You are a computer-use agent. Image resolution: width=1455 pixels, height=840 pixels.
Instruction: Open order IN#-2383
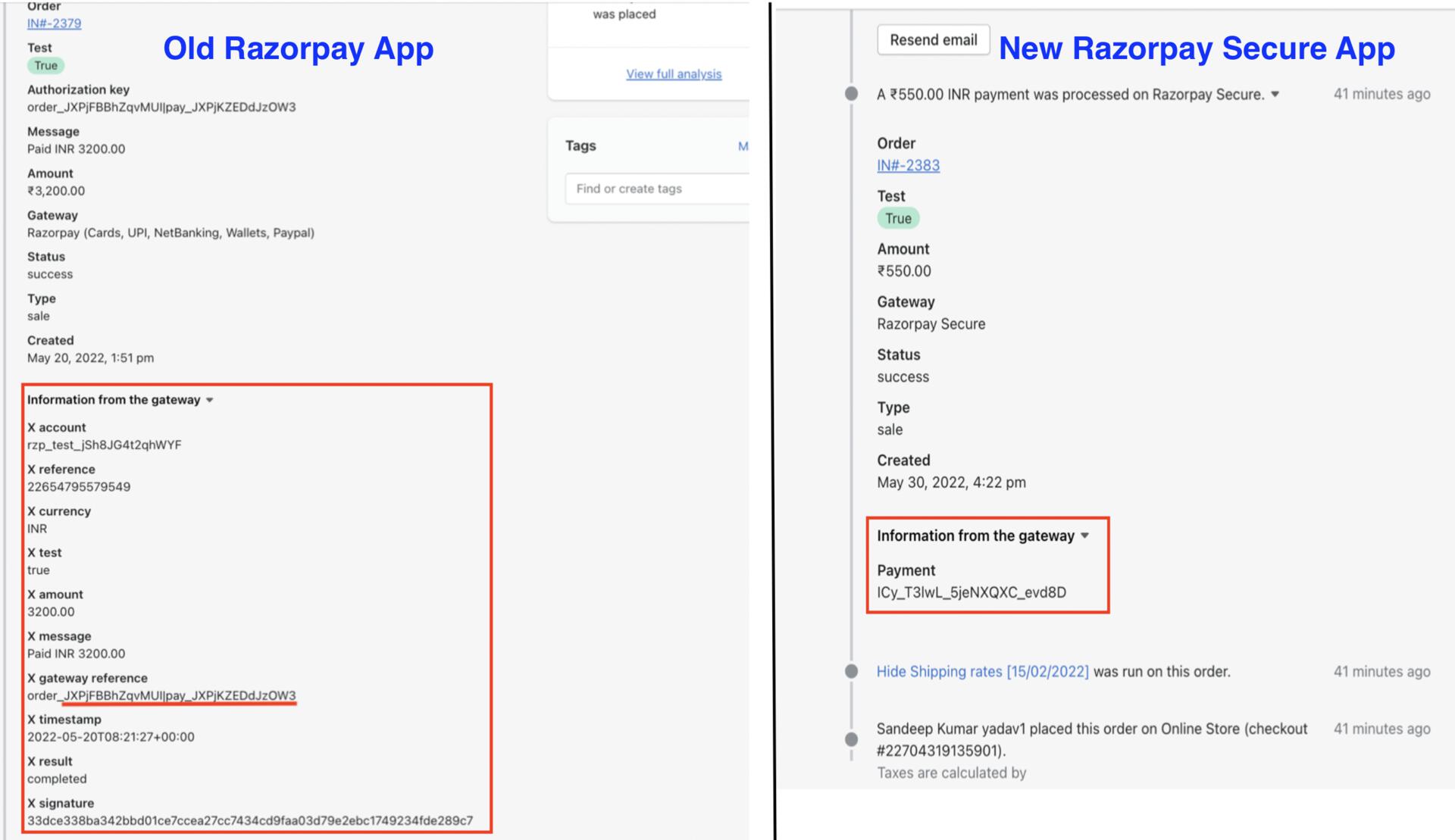[907, 165]
